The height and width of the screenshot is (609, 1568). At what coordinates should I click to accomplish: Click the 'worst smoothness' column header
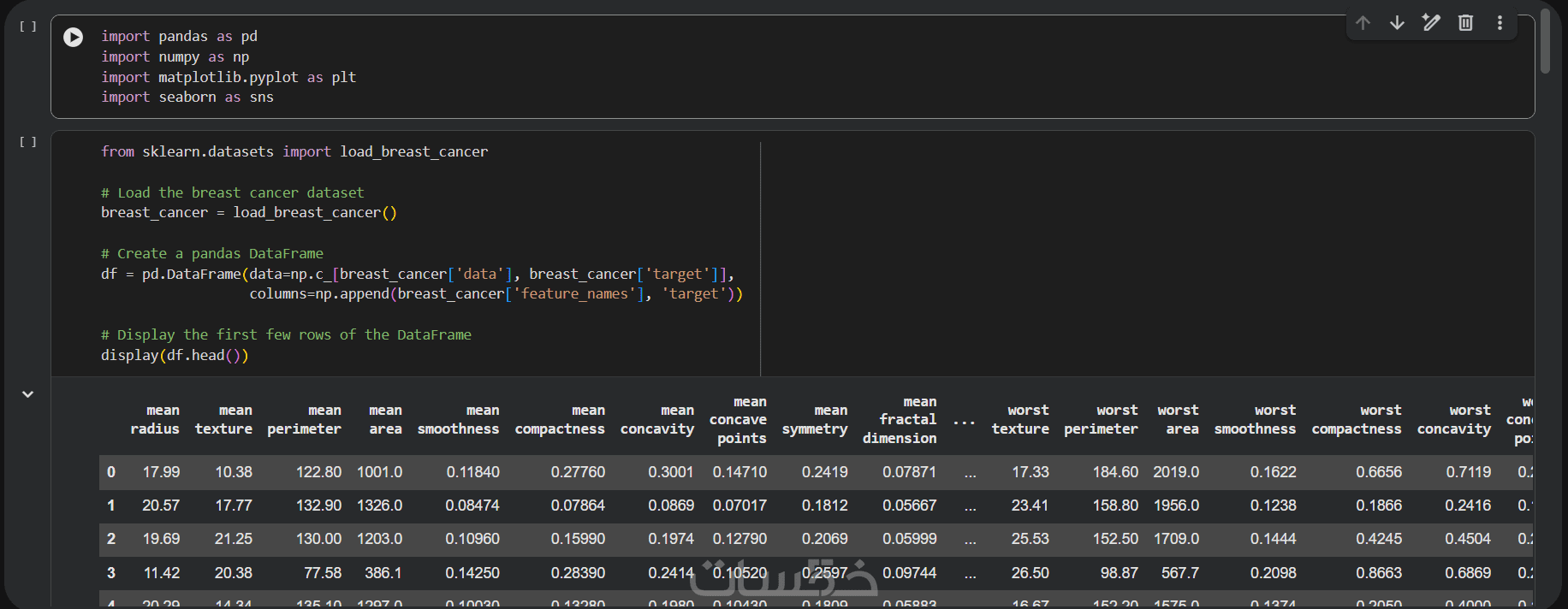(1256, 420)
